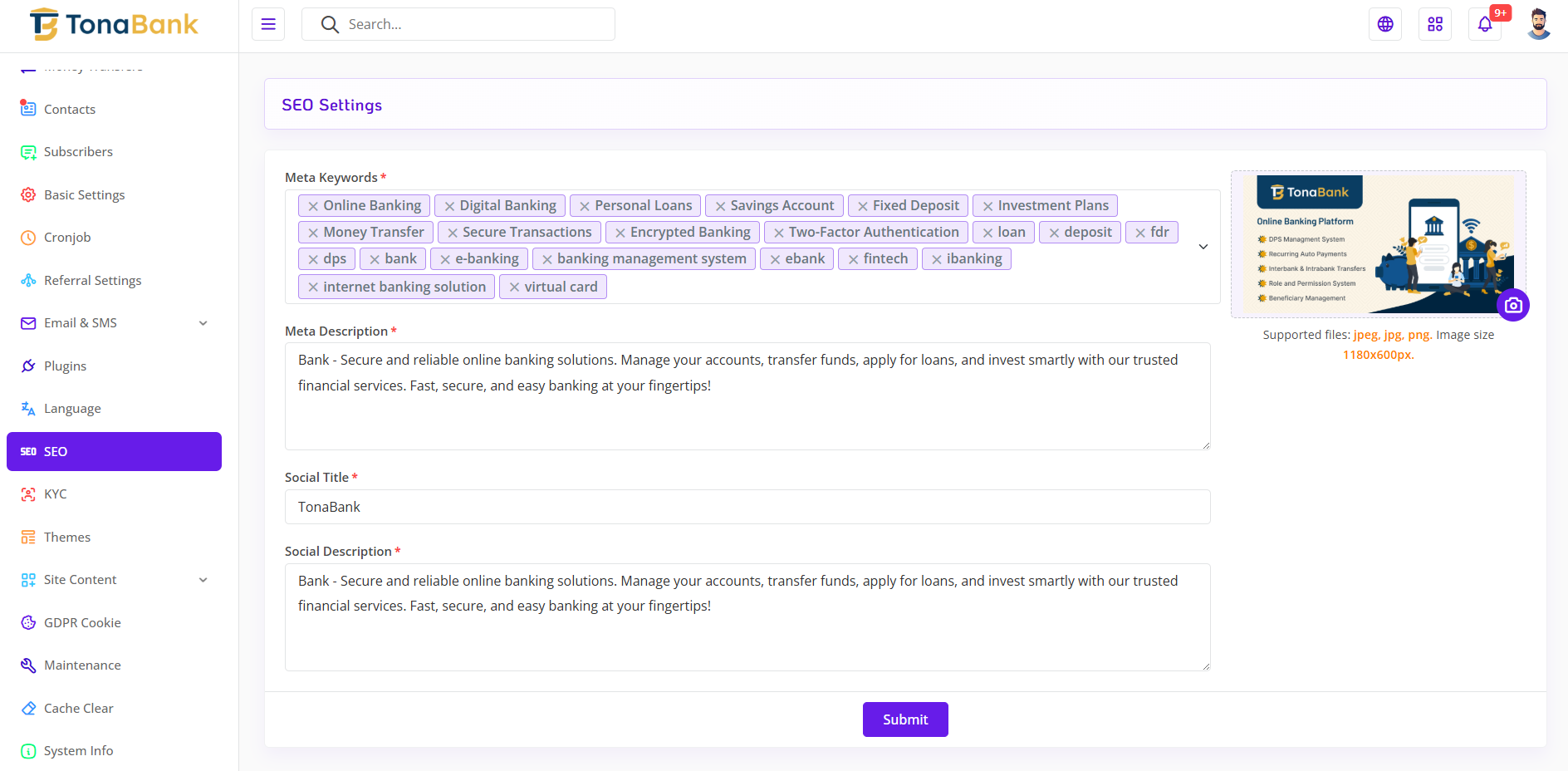Expand the Email & SMS submenu
1568x771 pixels.
pyautogui.click(x=203, y=323)
